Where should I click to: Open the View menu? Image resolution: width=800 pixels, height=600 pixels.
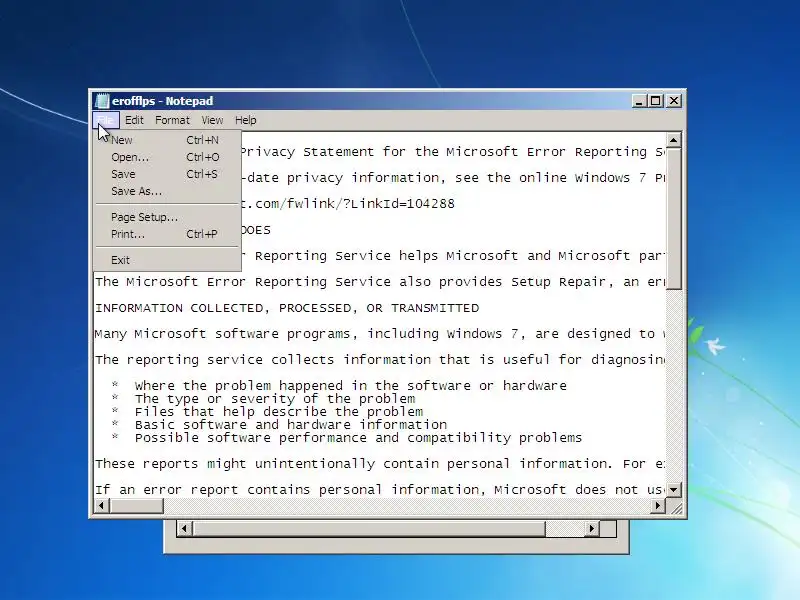coord(212,120)
